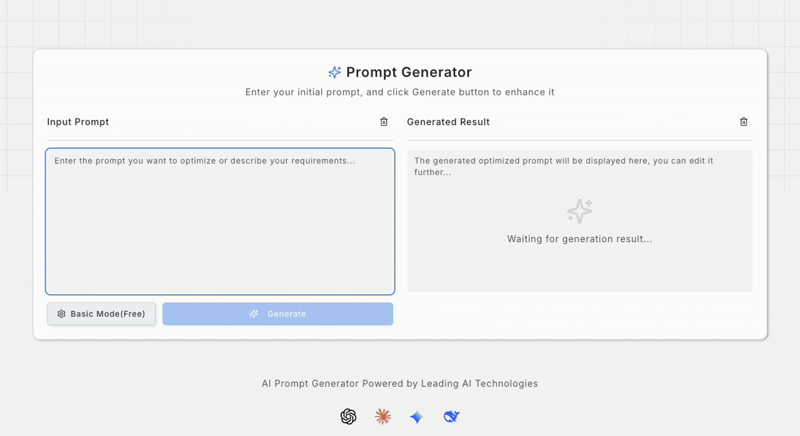Screen dimensions: 800x436
Task: Click the Prompt Generator heading
Action: point(409,72)
